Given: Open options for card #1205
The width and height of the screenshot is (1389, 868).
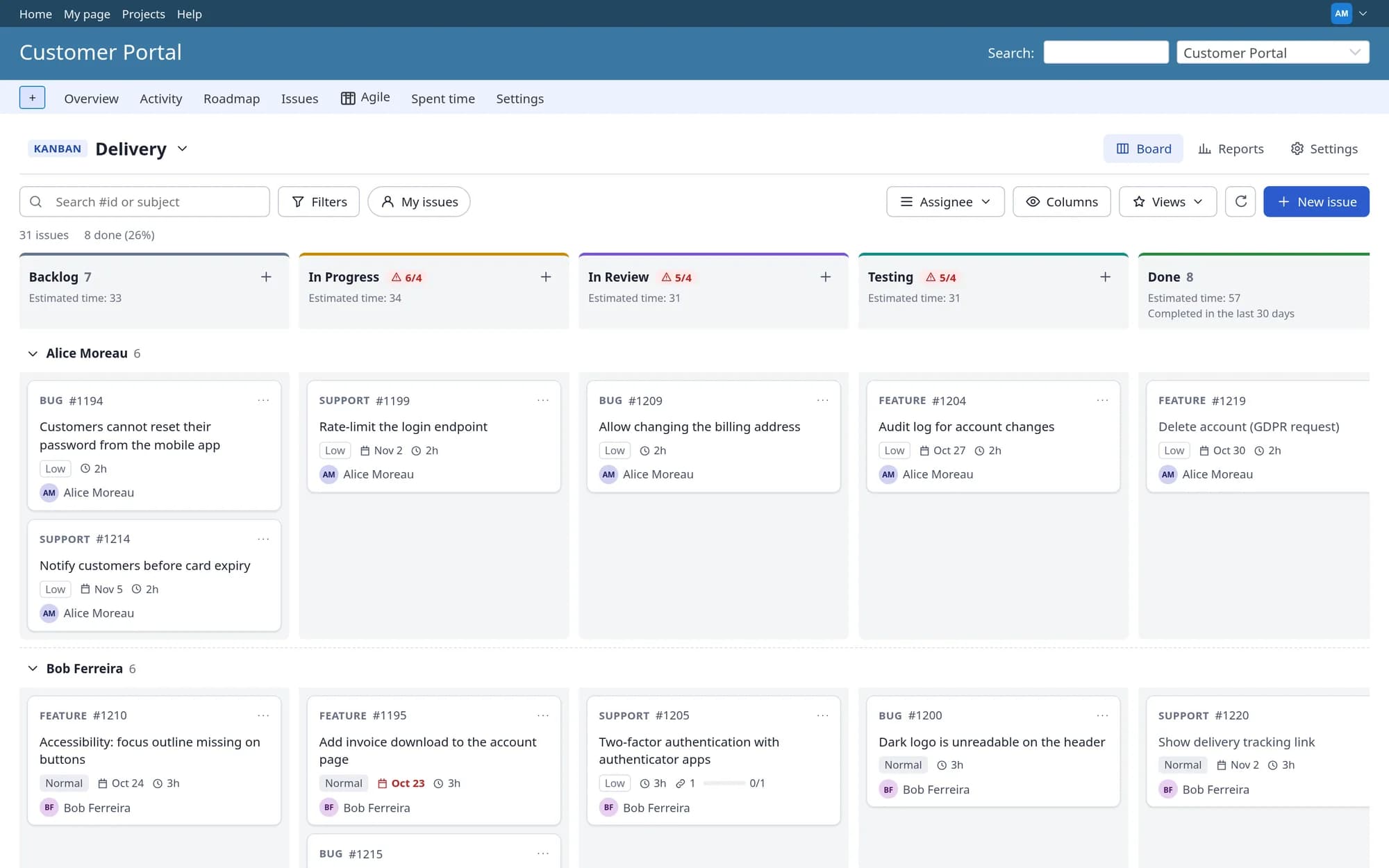Looking at the screenshot, I should [823, 715].
